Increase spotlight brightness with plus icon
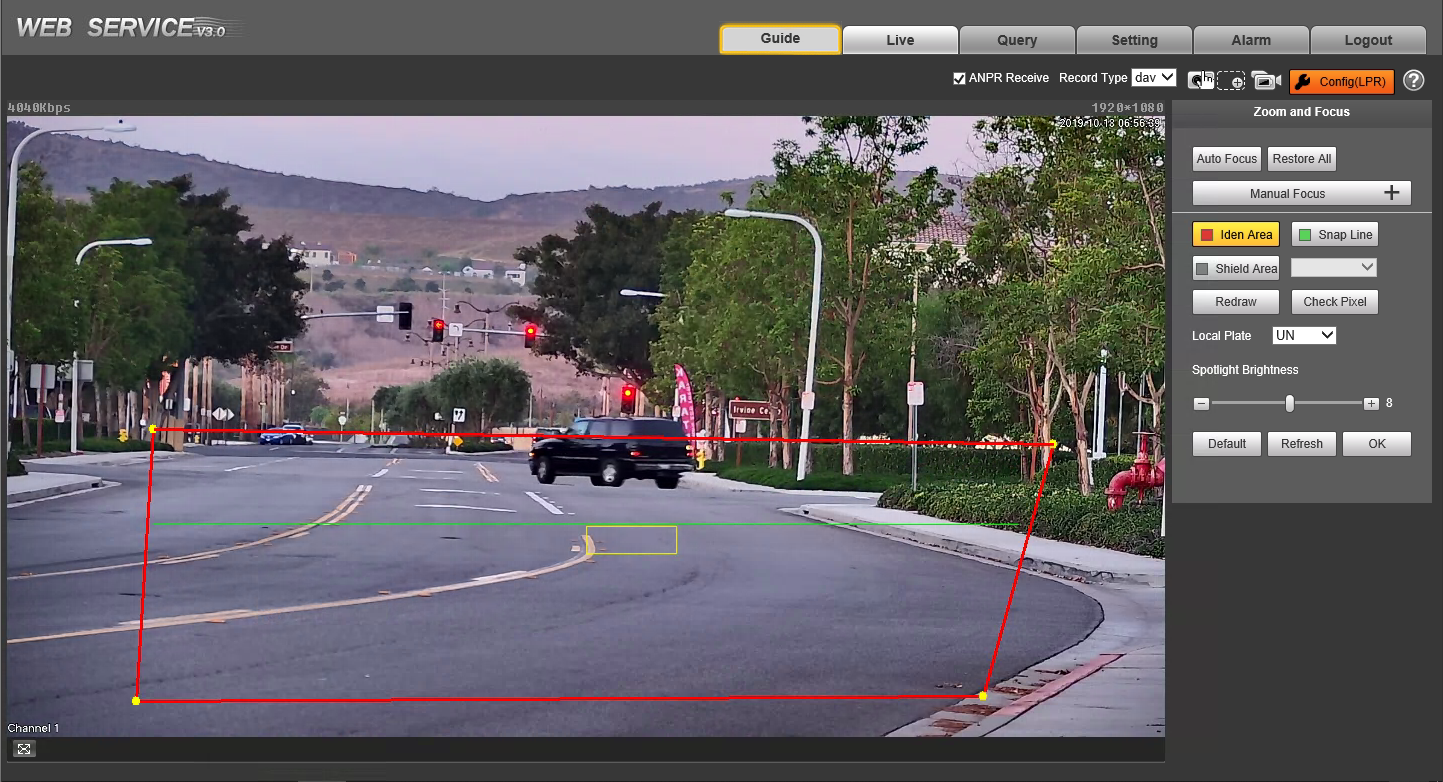 click(1370, 403)
